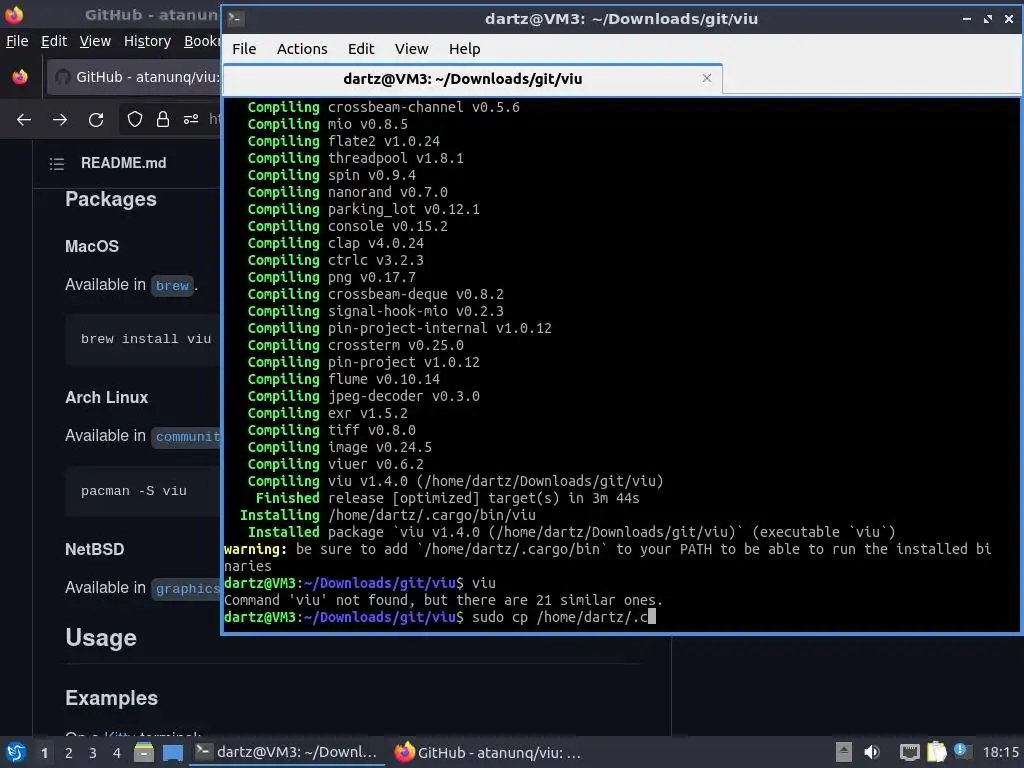The height and width of the screenshot is (768, 1024).
Task: Click 'Compiling viu v1.4.0' line
Action: click(x=455, y=481)
